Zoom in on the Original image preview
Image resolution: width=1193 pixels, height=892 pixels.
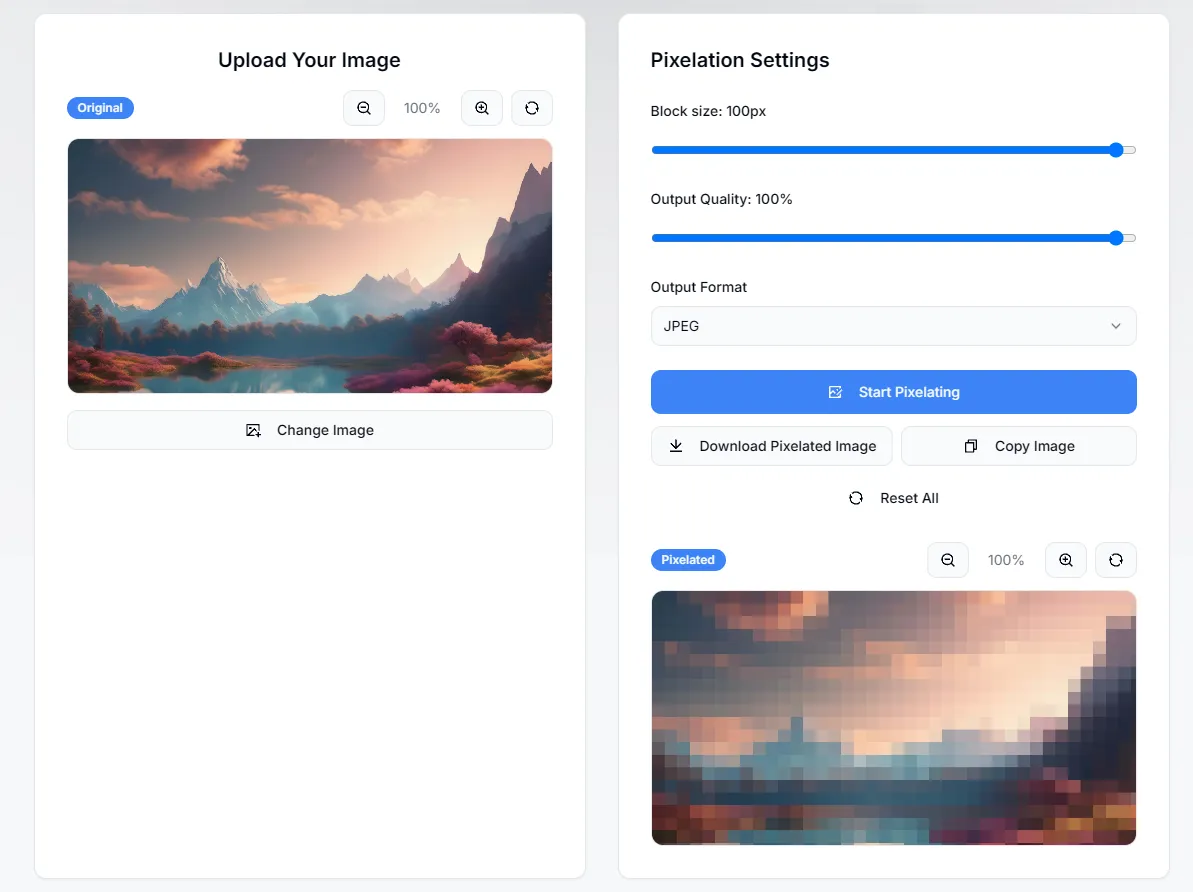[x=482, y=108]
